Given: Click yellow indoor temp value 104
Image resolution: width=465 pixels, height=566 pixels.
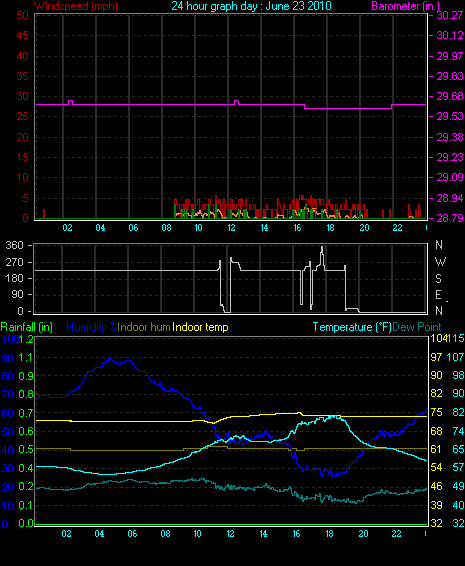Looking at the screenshot, I should 438,339.
